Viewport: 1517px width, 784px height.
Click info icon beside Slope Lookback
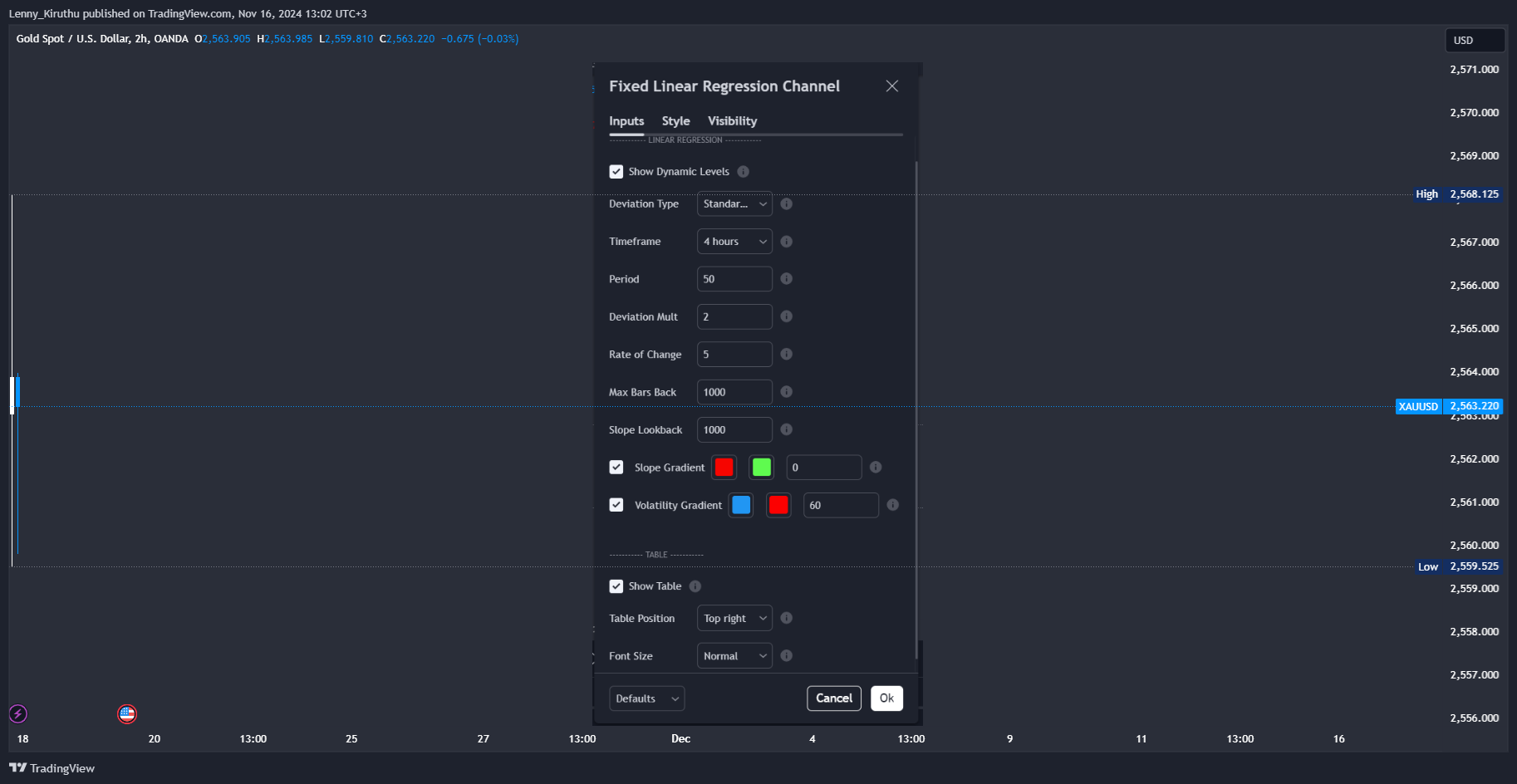[787, 429]
